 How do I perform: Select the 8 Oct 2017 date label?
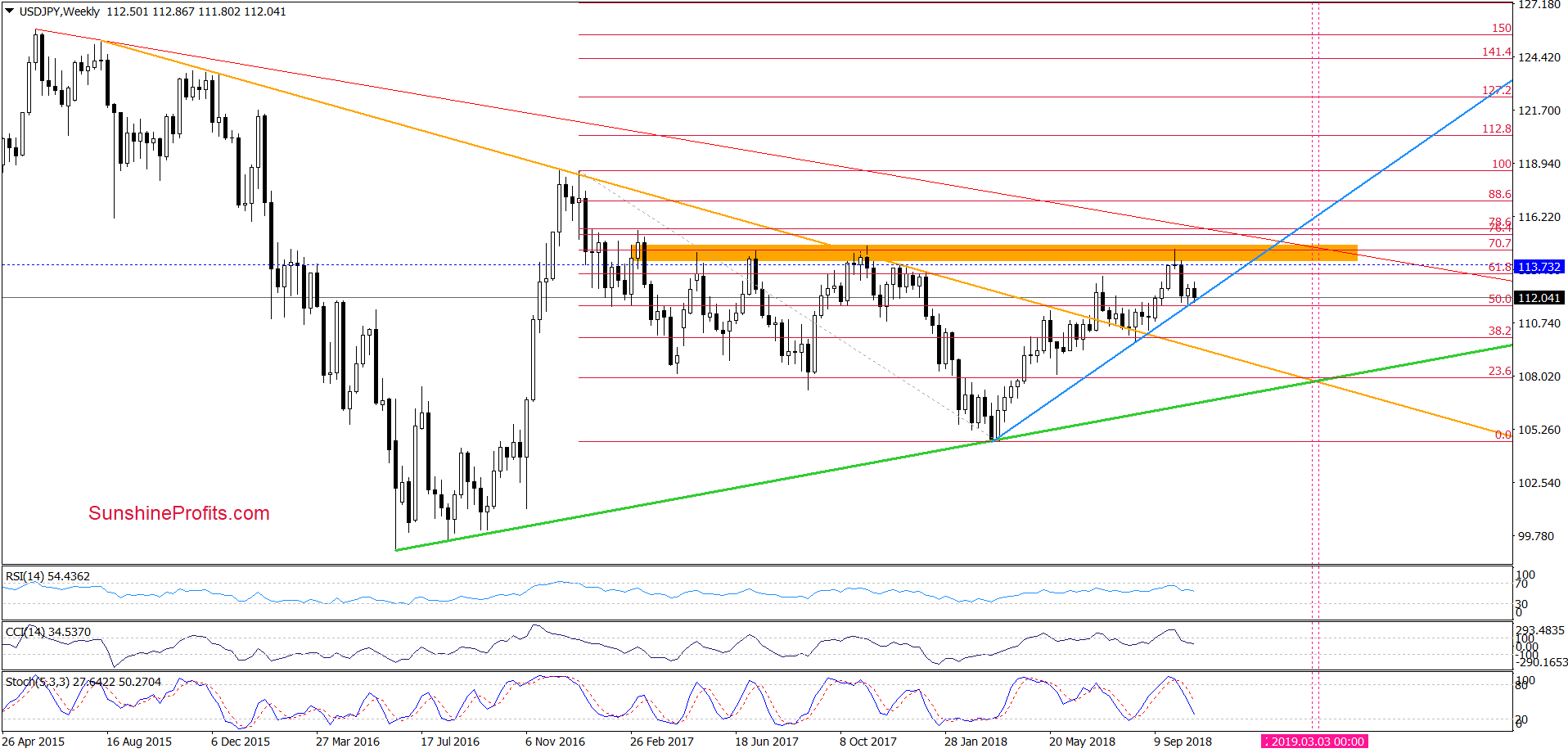point(868,742)
